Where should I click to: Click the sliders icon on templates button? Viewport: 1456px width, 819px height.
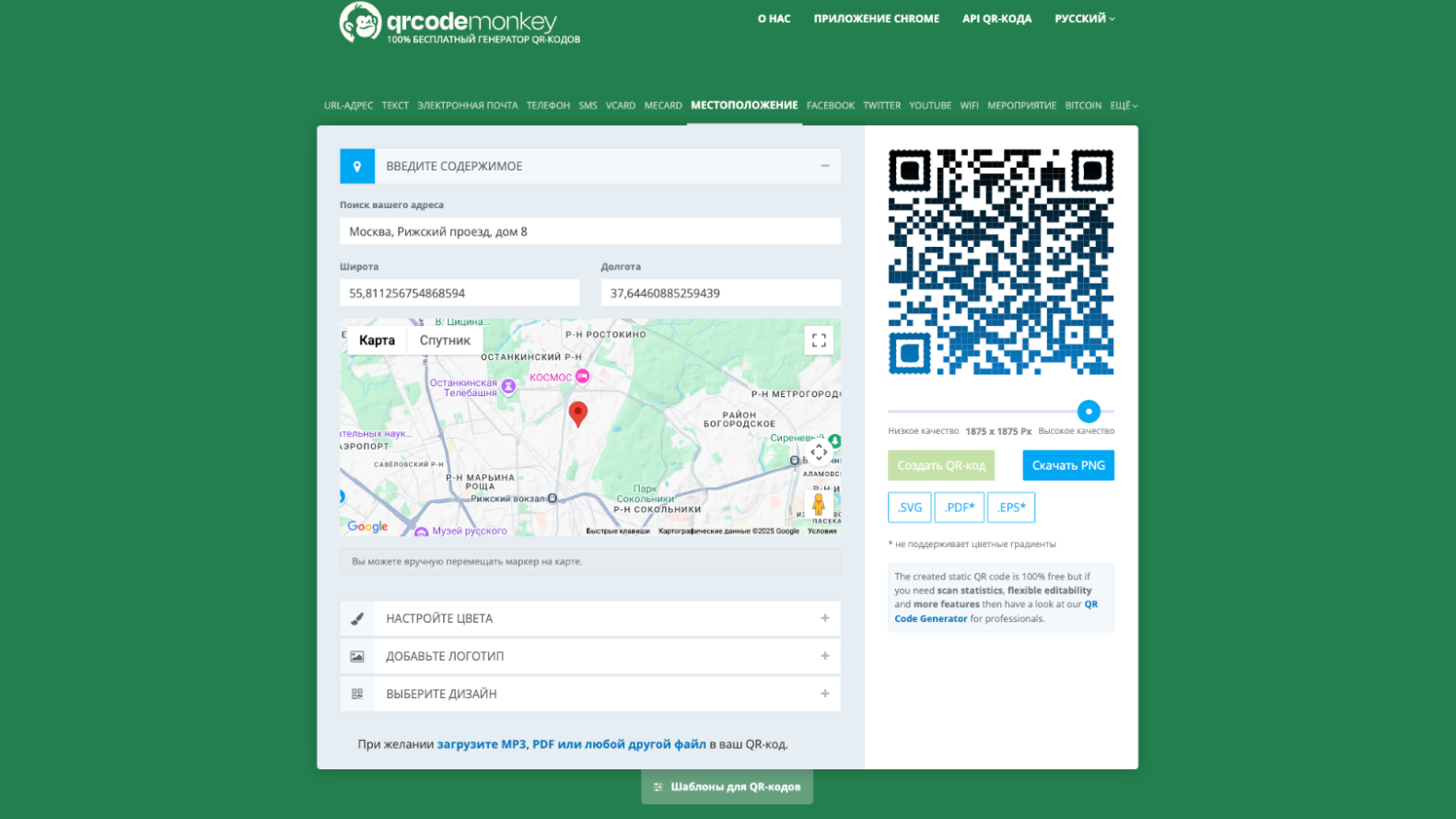658,788
